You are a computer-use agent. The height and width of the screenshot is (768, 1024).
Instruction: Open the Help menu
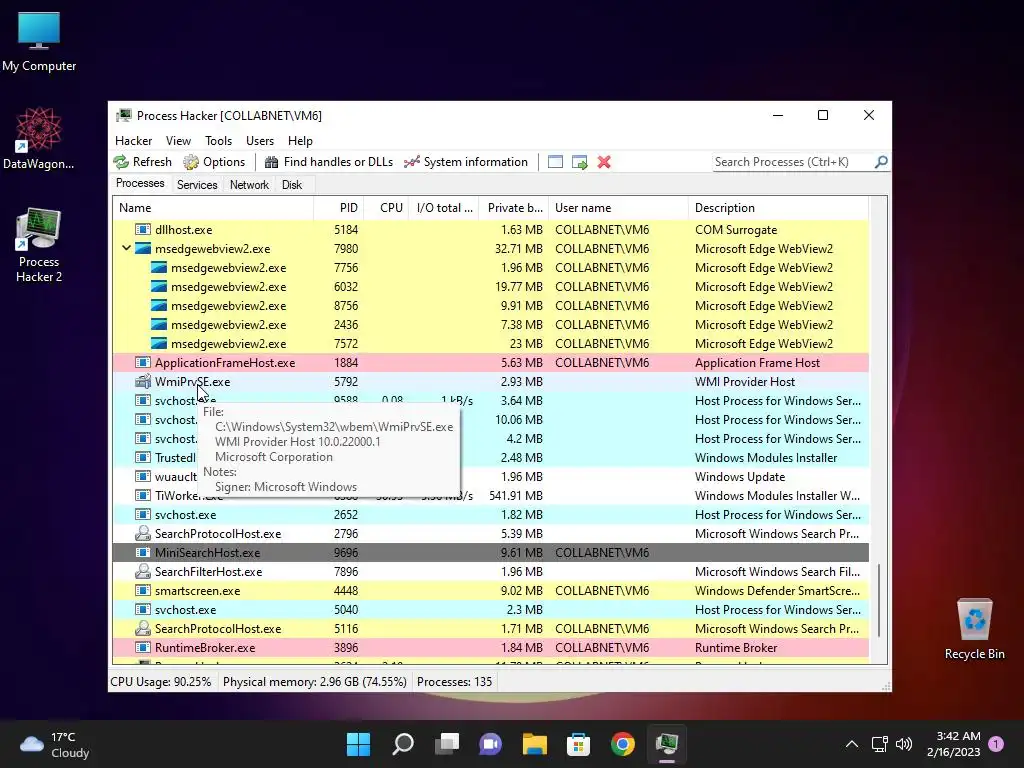click(300, 141)
